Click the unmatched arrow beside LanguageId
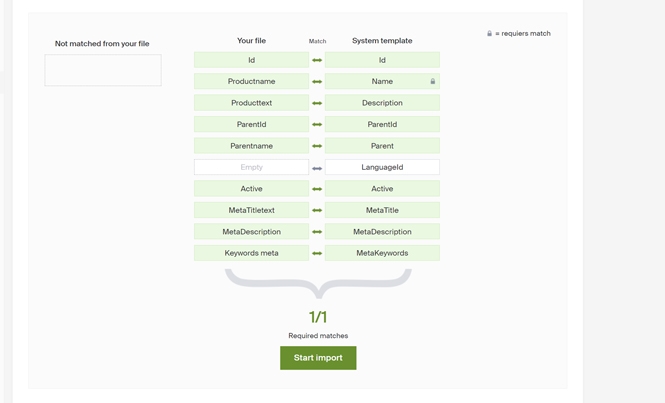The width and height of the screenshot is (665, 403). (x=317, y=168)
